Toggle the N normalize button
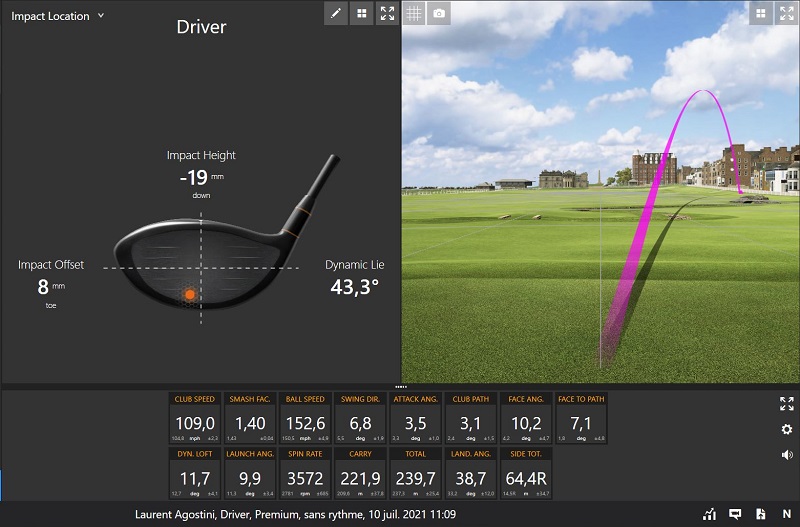 (x=787, y=514)
